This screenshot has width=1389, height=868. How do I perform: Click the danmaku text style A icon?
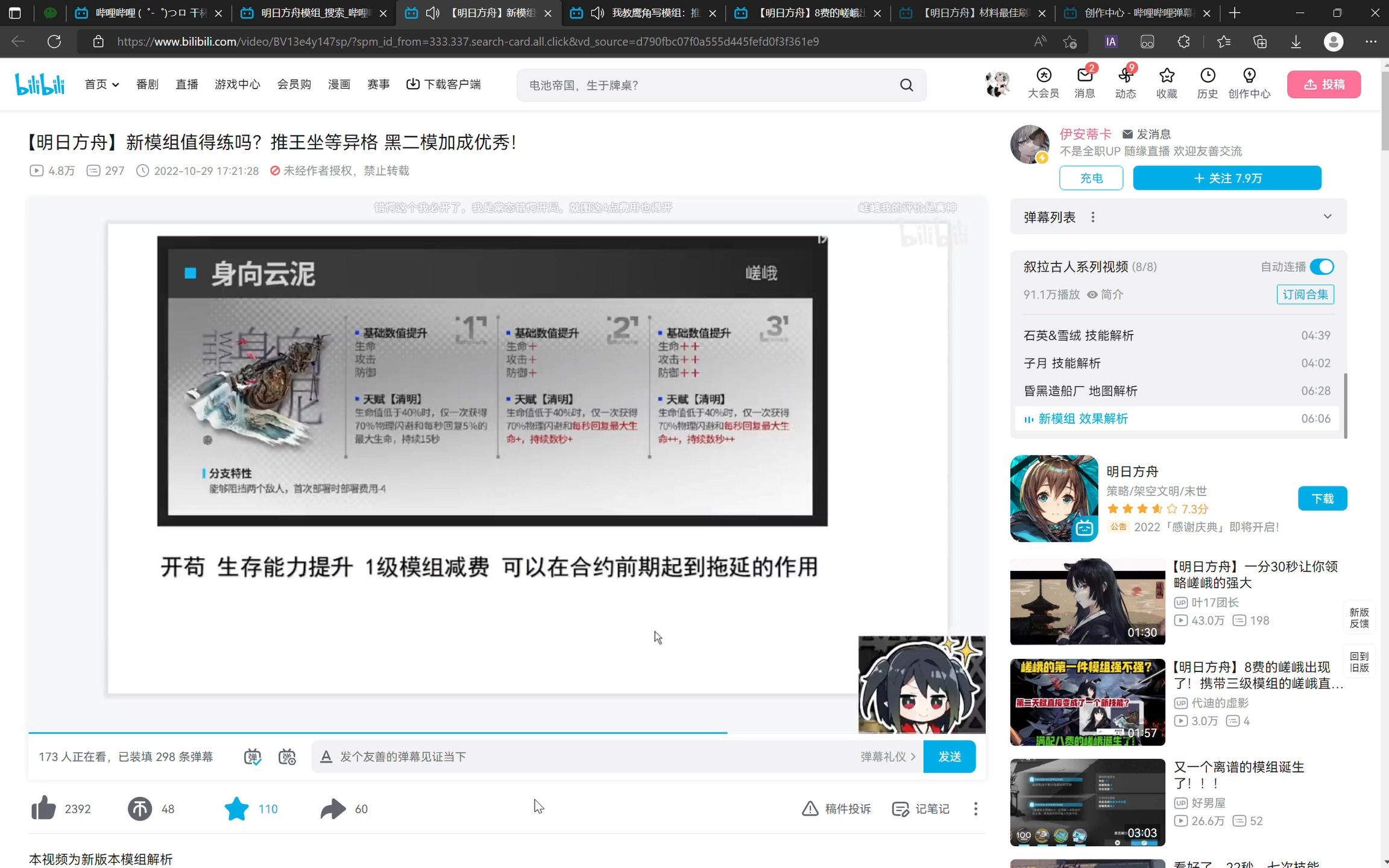[x=326, y=756]
